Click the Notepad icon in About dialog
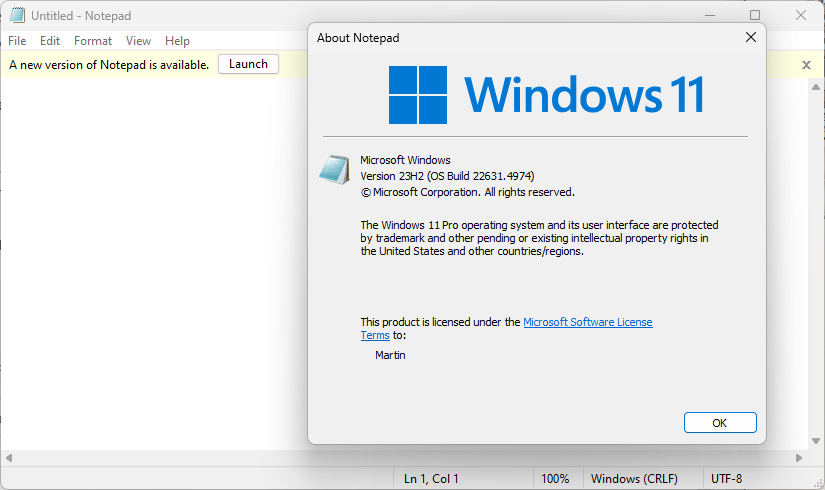 [335, 169]
